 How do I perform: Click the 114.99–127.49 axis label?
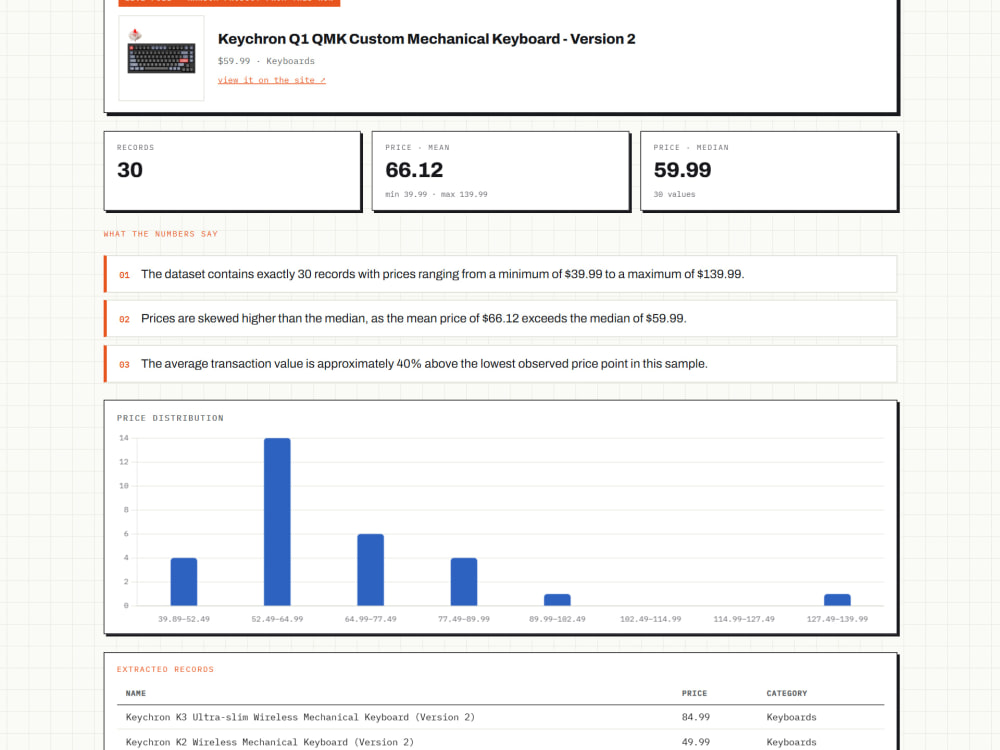click(744, 619)
